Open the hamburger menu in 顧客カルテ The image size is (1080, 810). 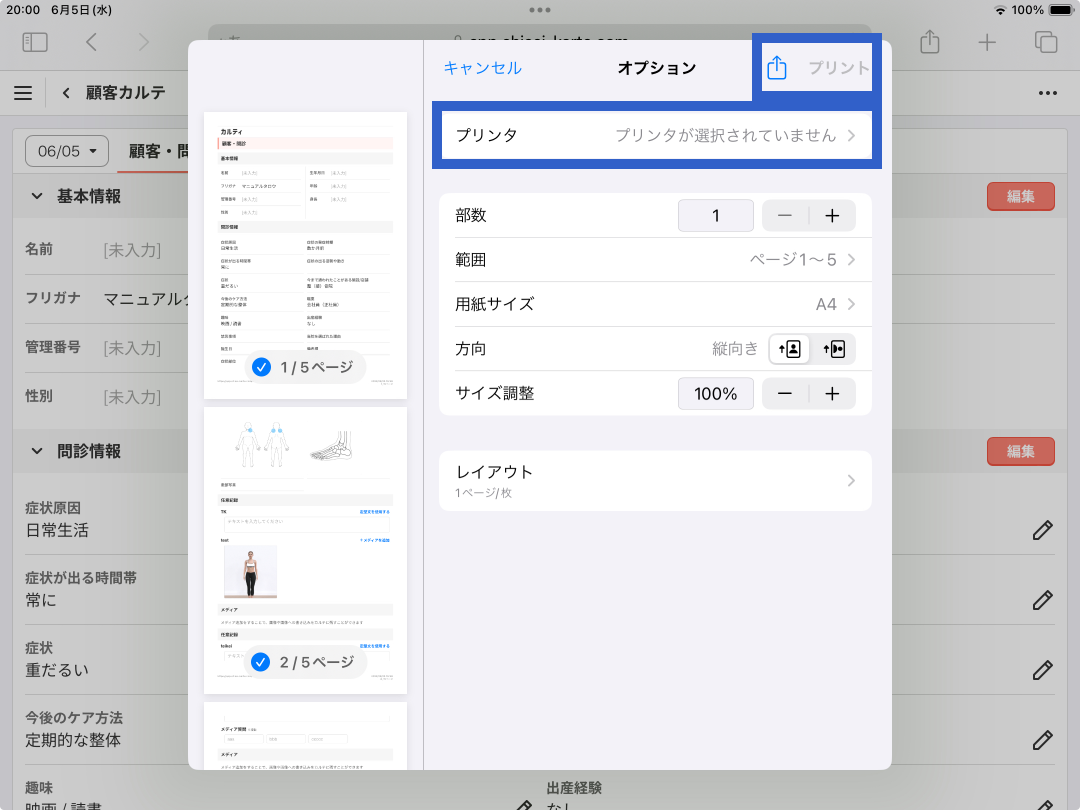[x=23, y=92]
